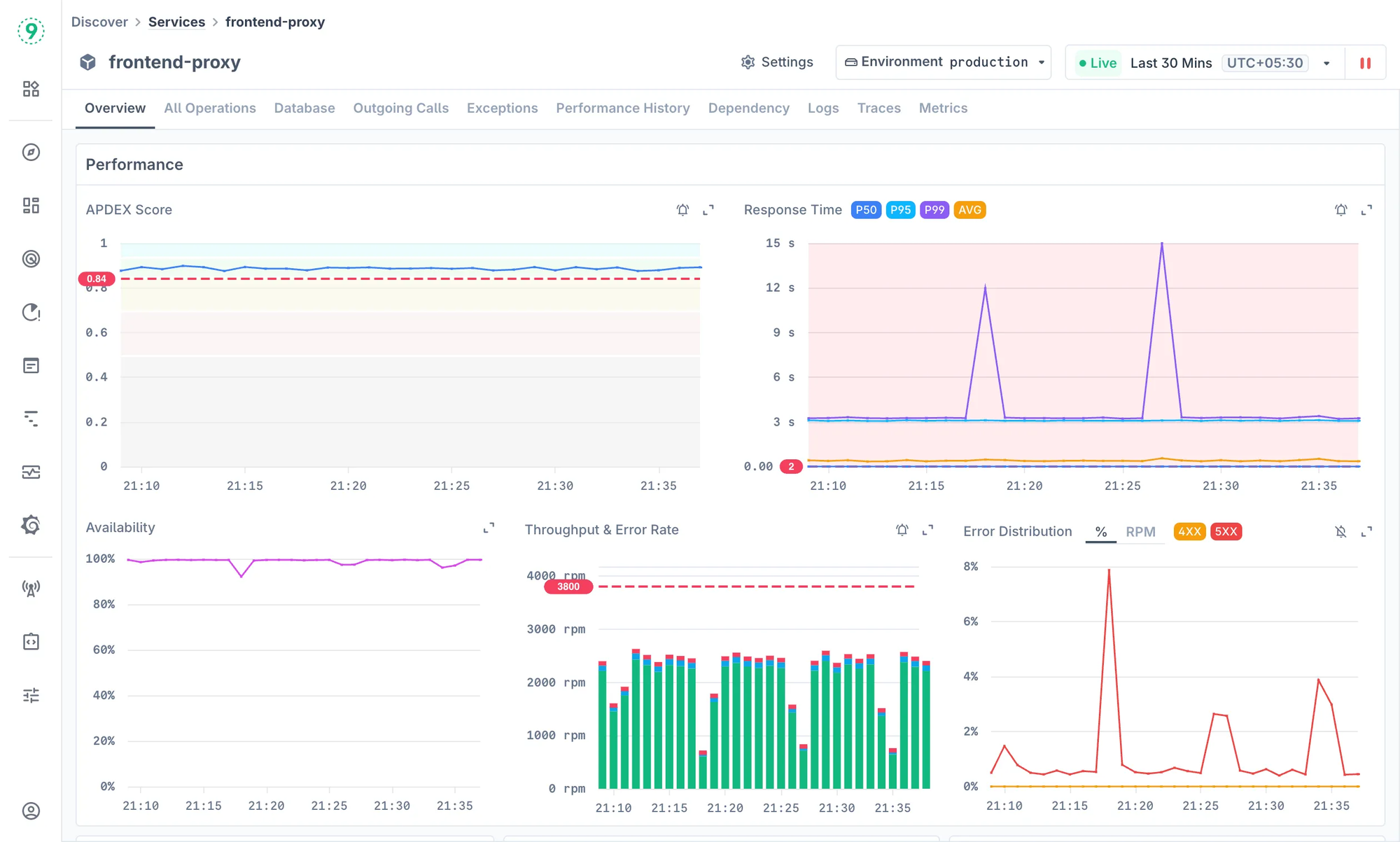
Task: Expand the Last 30 Mins time range dropdown
Action: click(1325, 62)
